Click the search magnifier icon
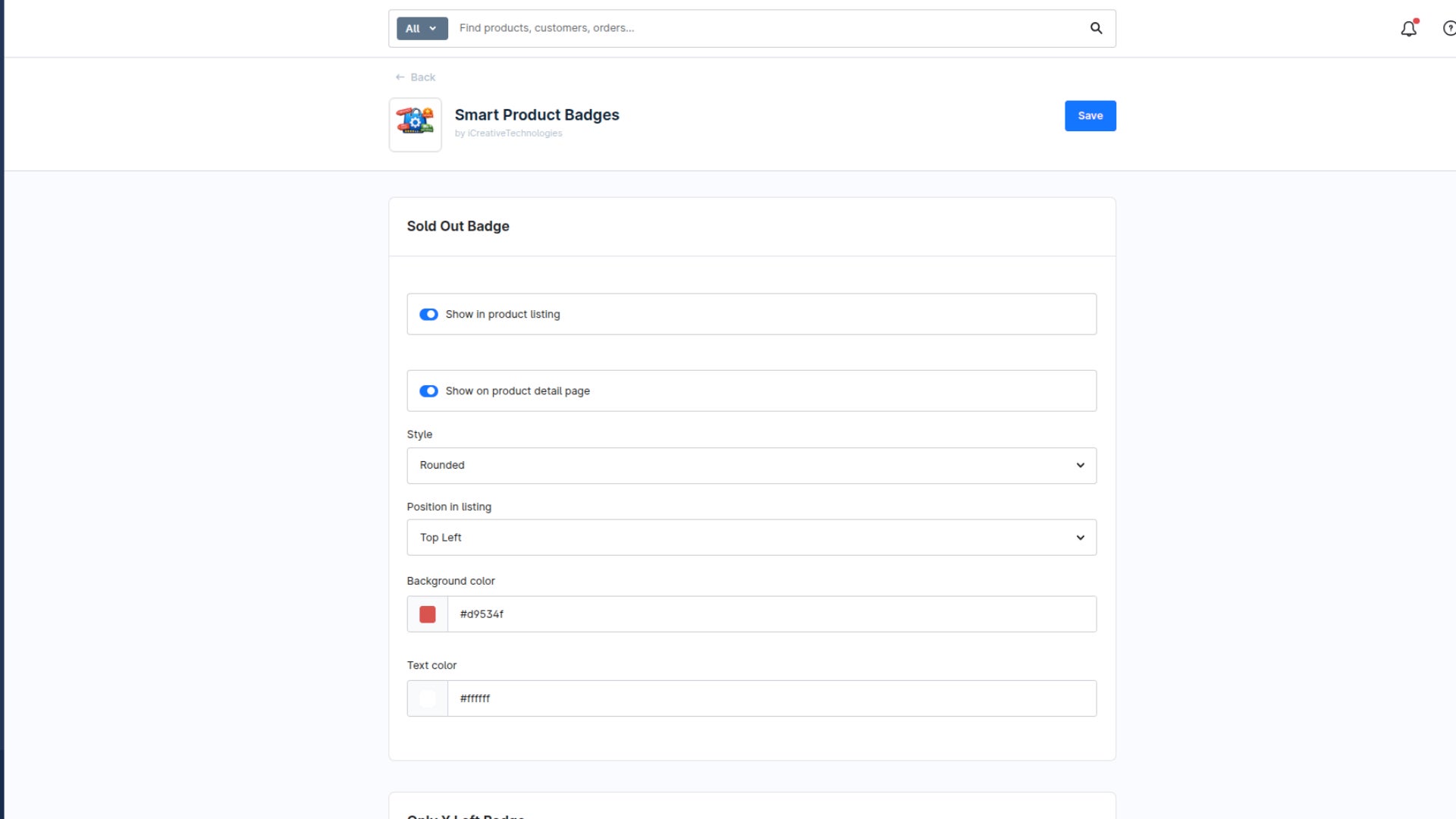This screenshot has width=1456, height=819. (1096, 28)
